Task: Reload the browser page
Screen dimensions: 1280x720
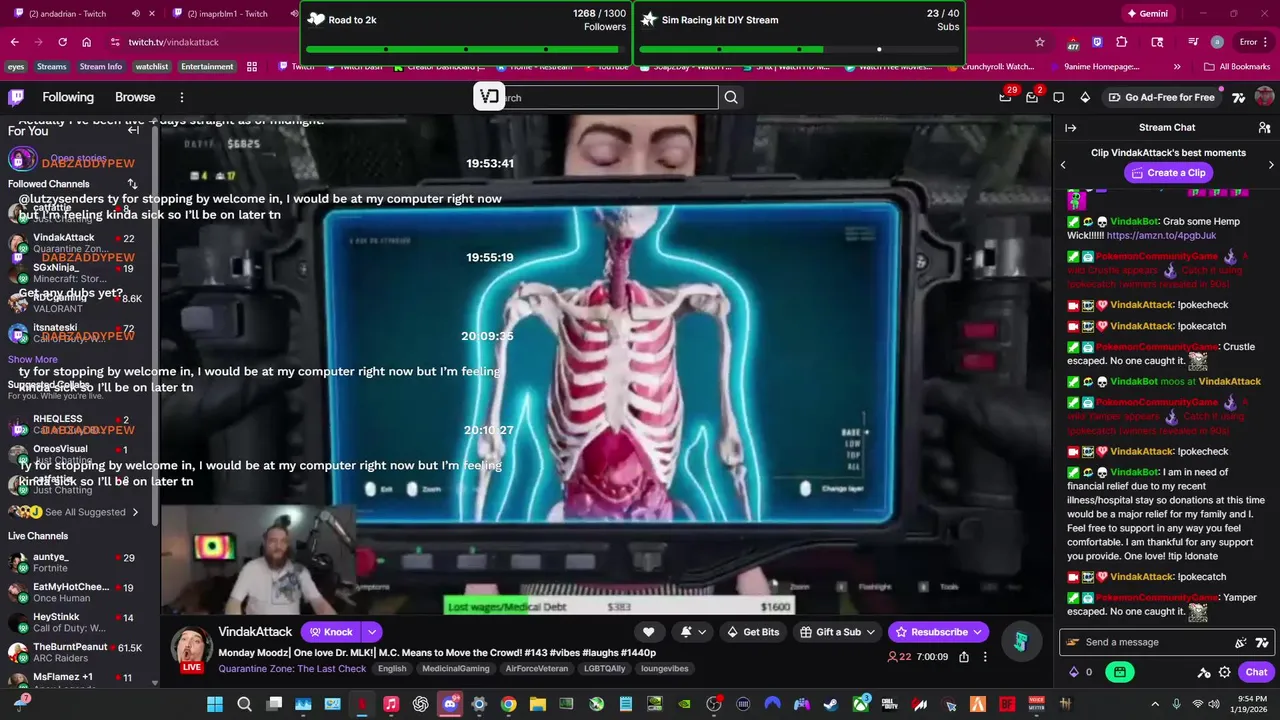Action: [x=62, y=42]
